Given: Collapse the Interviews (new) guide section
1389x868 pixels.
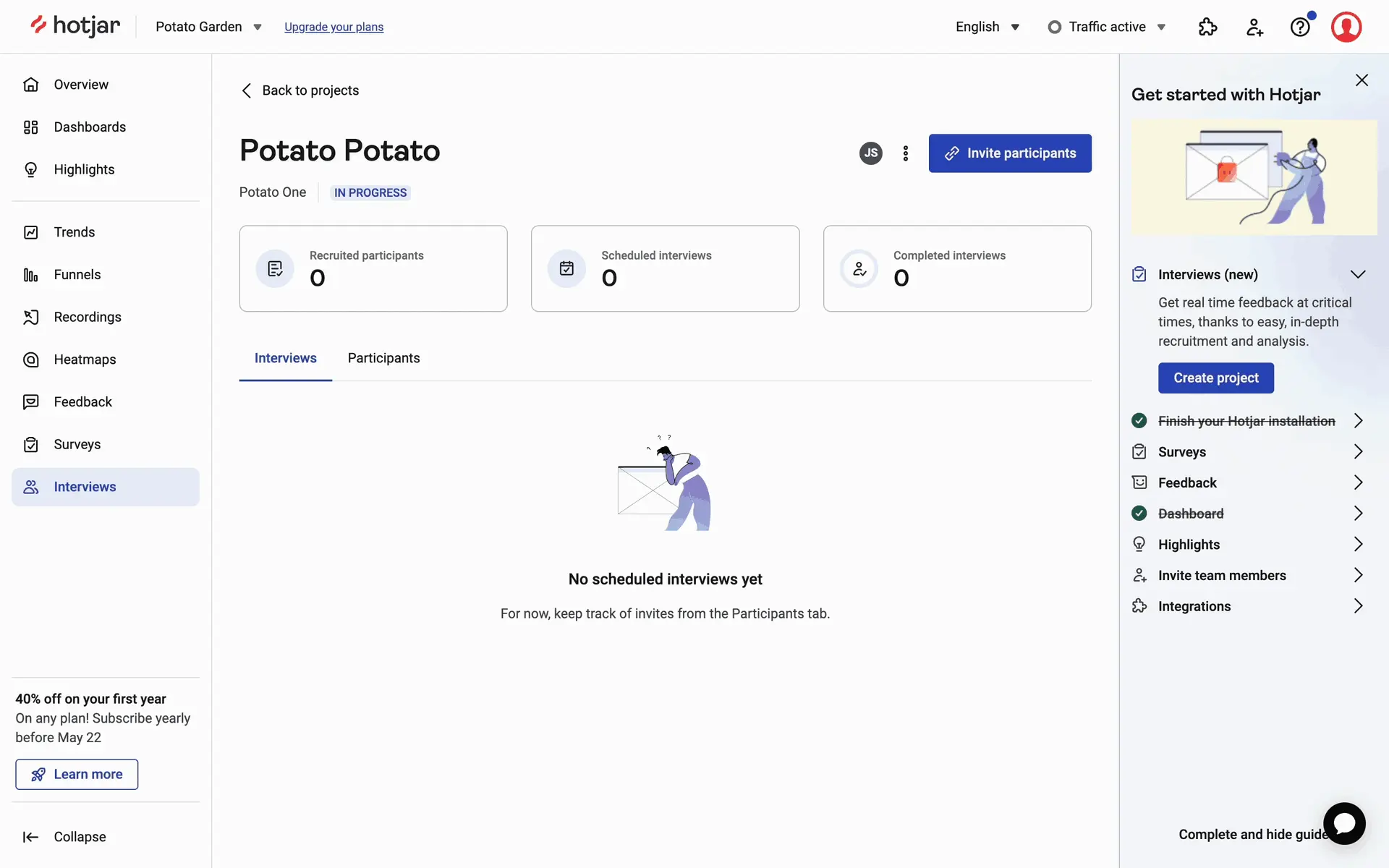Looking at the screenshot, I should (1357, 275).
